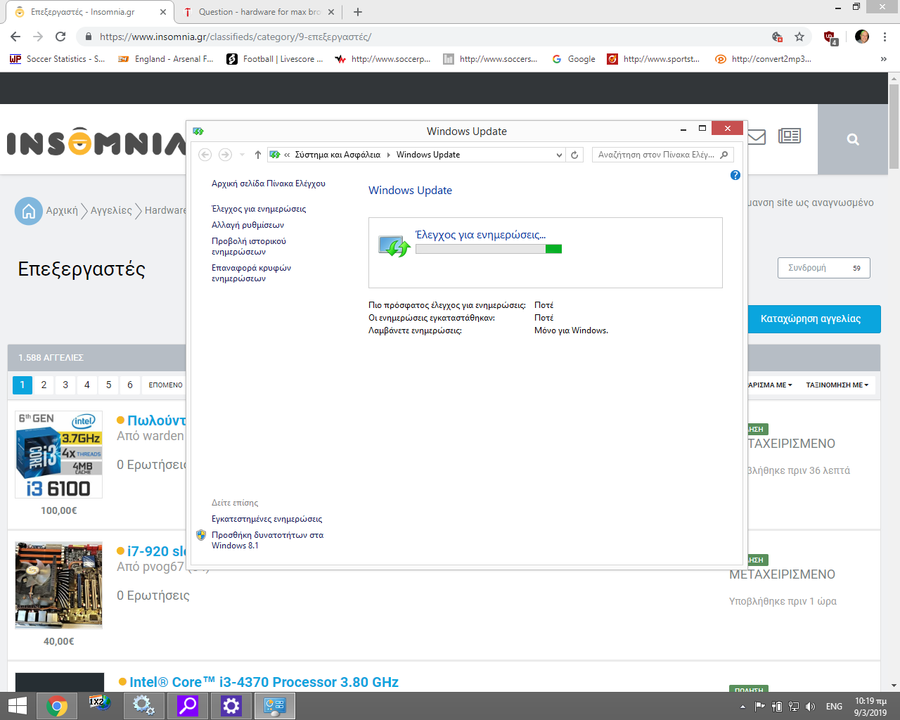Image resolution: width=900 pixels, height=720 pixels.
Task: Click the Windows Update title bar icon
Action: (199, 131)
